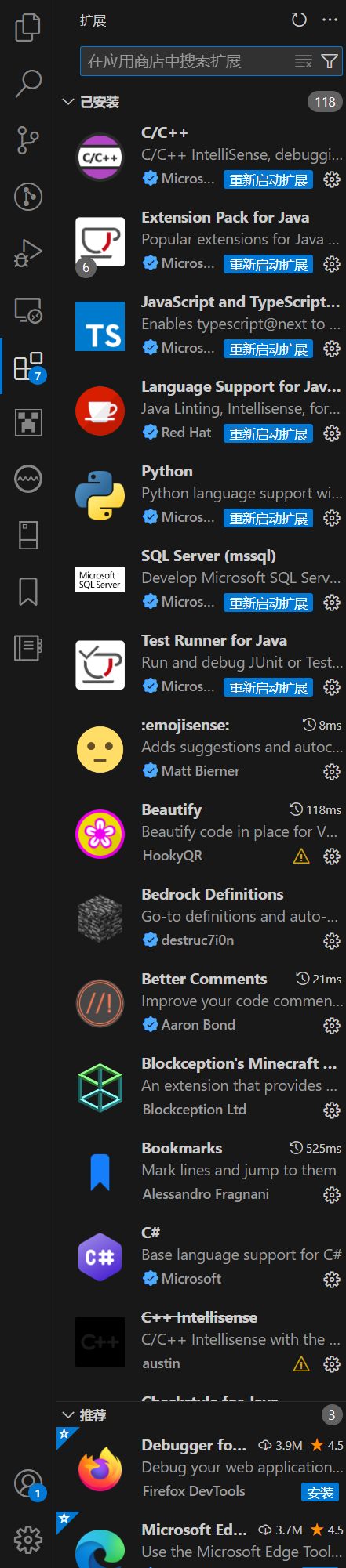This screenshot has height=1568, width=346.
Task: Click the HookyQR publisher name
Action: tap(173, 856)
